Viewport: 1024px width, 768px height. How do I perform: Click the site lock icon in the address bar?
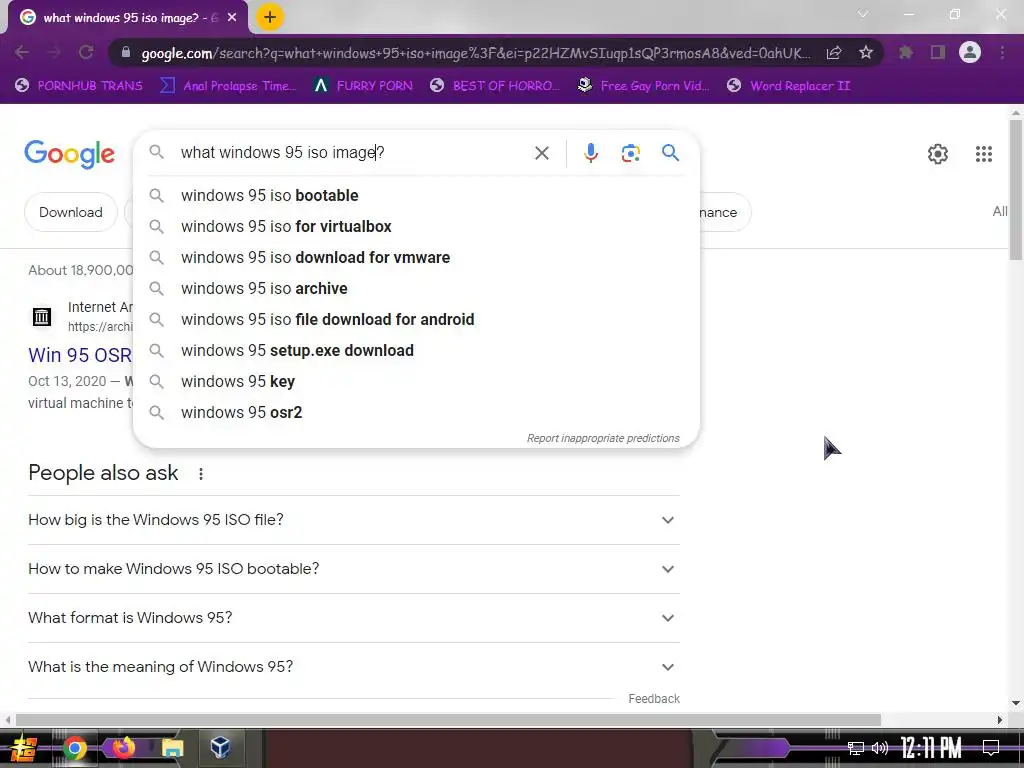click(x=126, y=53)
